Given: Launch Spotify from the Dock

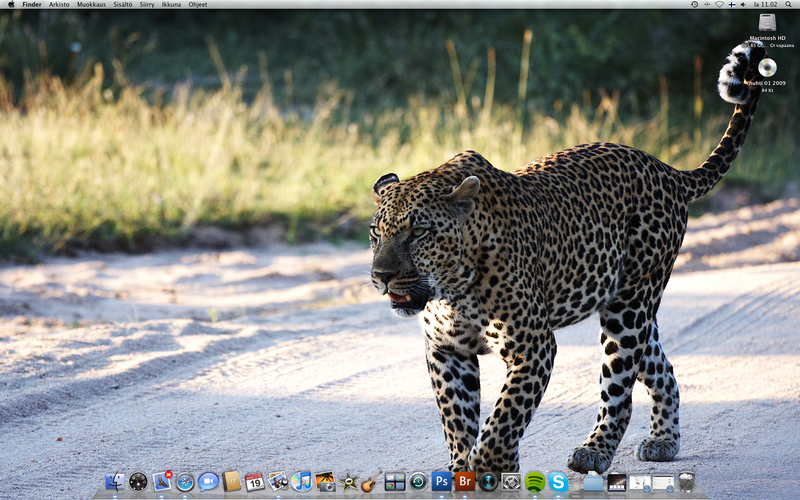Looking at the screenshot, I should click(535, 482).
